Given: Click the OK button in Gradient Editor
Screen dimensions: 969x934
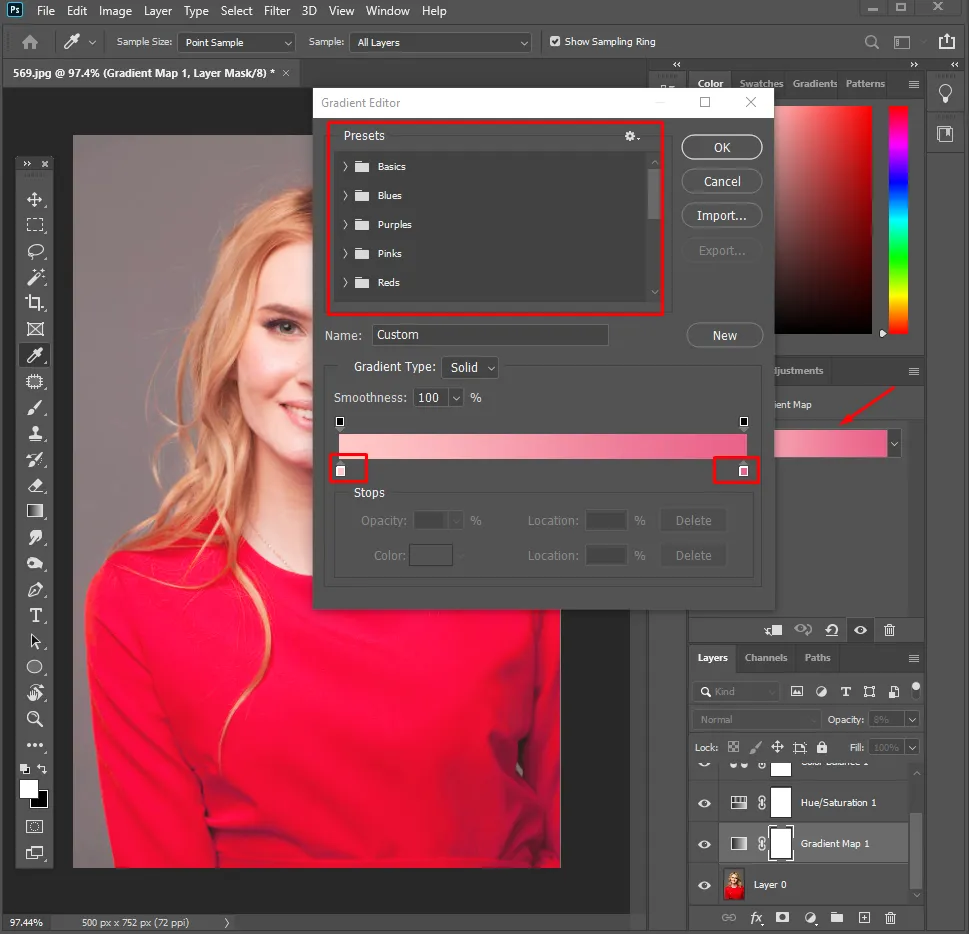Looking at the screenshot, I should click(x=721, y=147).
